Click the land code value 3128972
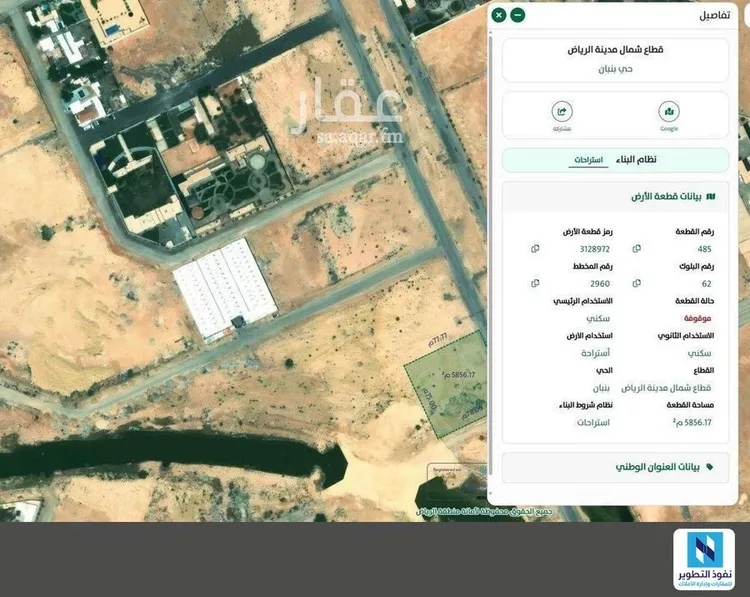This screenshot has height=597, width=750. pos(595,249)
